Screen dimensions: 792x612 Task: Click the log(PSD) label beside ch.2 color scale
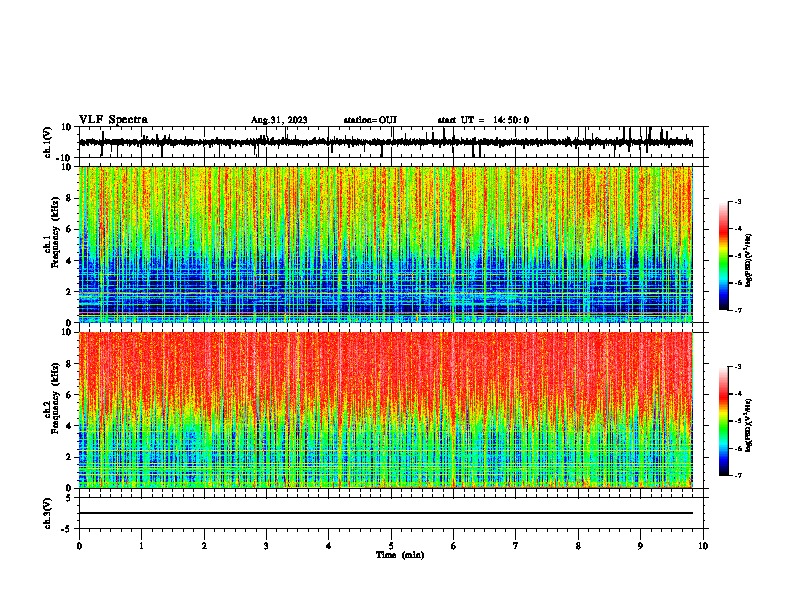pos(749,426)
